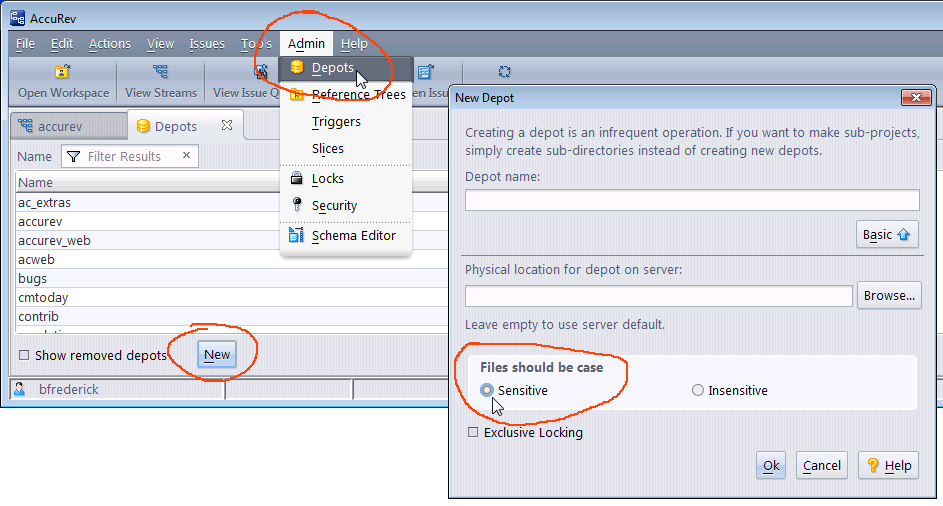Screen dimensions: 943x506
Task: Click Ok in the New Depot dialog
Action: (771, 466)
